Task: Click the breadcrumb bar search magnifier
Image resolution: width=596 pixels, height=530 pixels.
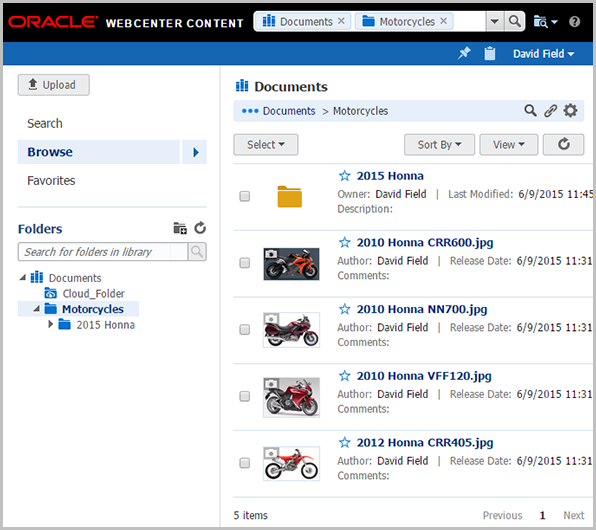Action: (x=530, y=111)
